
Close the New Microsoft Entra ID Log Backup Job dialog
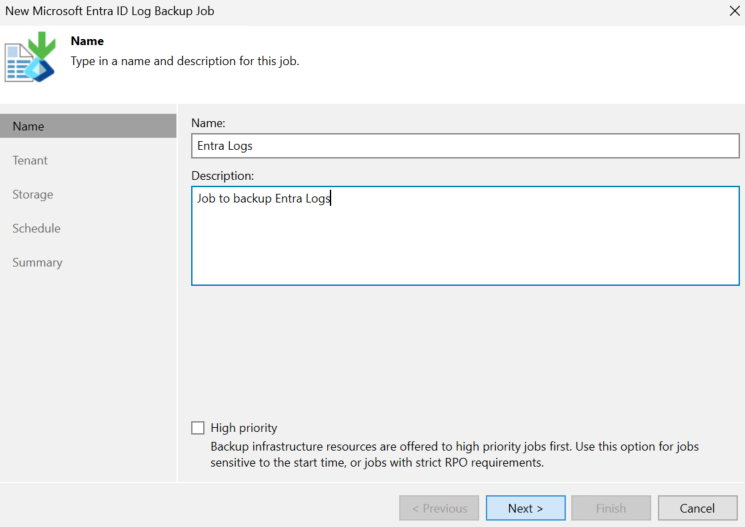[x=734, y=10]
